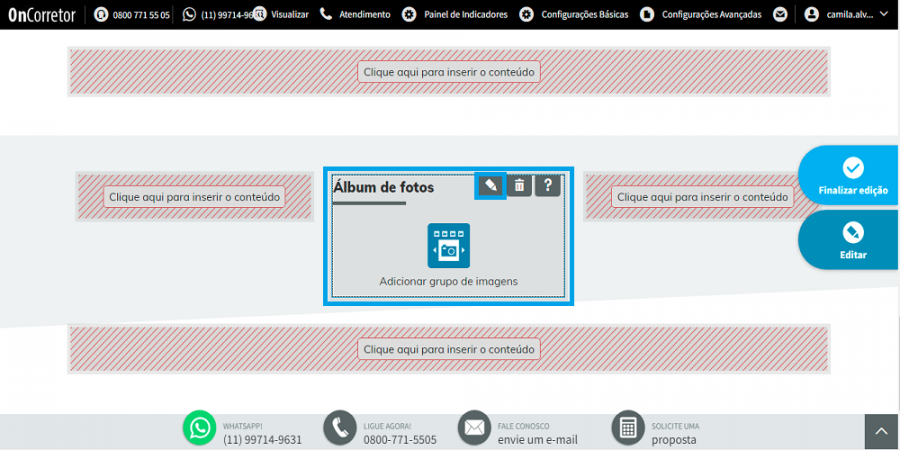
Task: Expand the camila.alv... user dropdown arrow
Action: click(883, 14)
